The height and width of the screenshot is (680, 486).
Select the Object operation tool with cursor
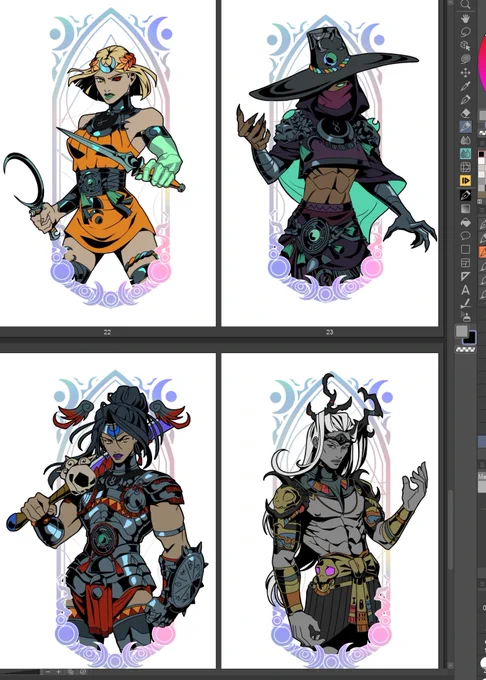465,45
